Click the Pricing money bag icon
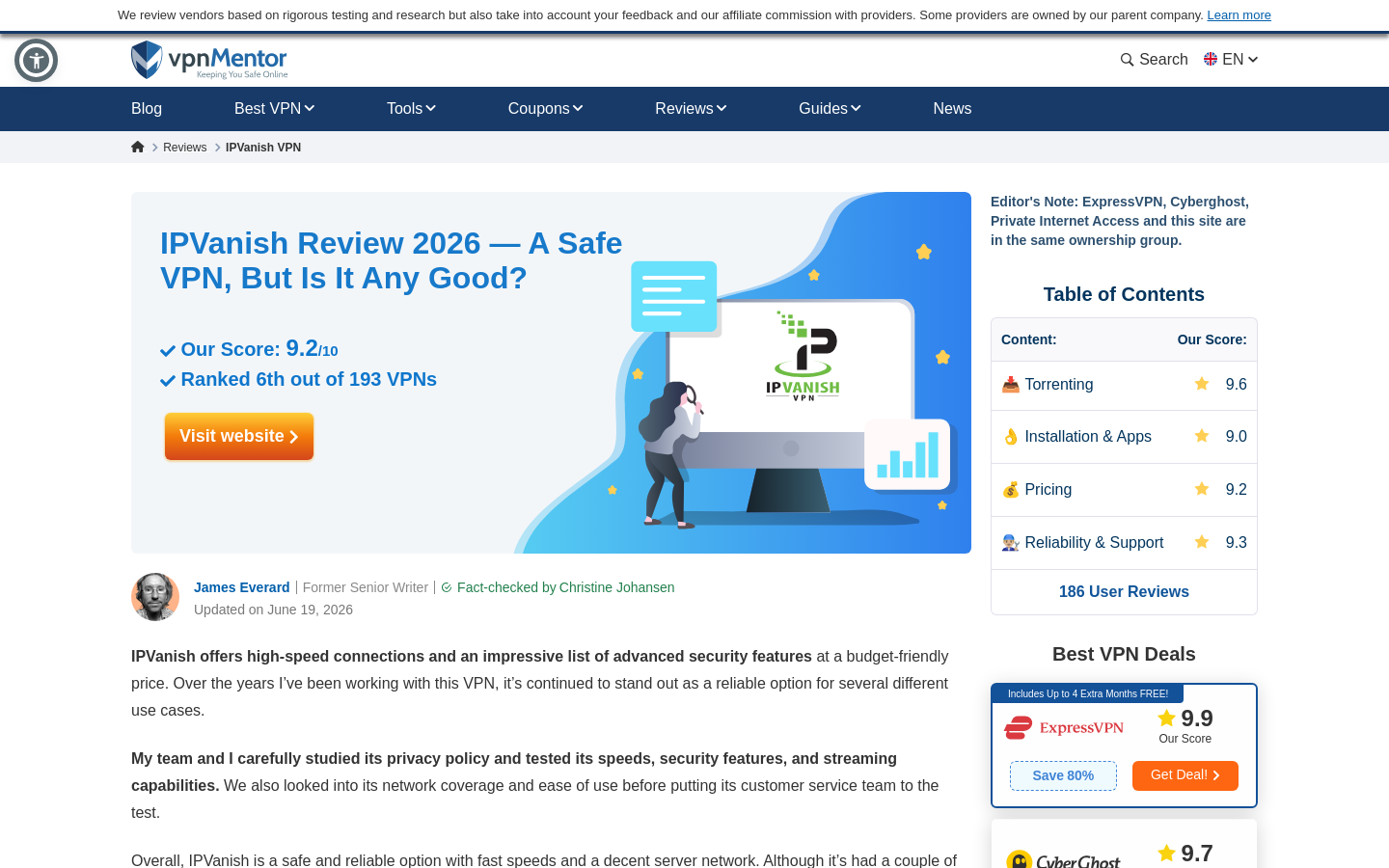The width and height of the screenshot is (1389, 868). [x=1011, y=490]
